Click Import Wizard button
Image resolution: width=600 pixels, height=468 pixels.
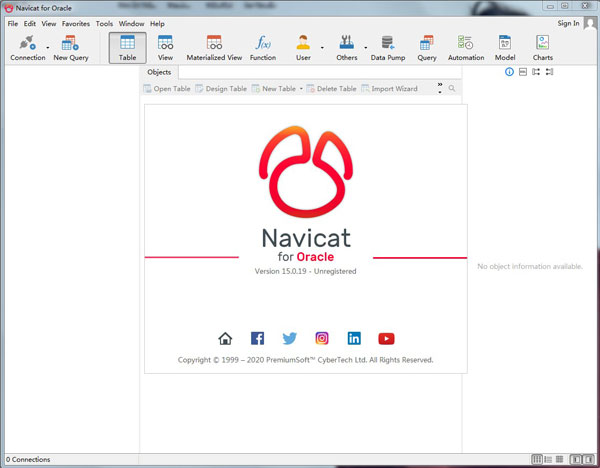(x=390, y=89)
